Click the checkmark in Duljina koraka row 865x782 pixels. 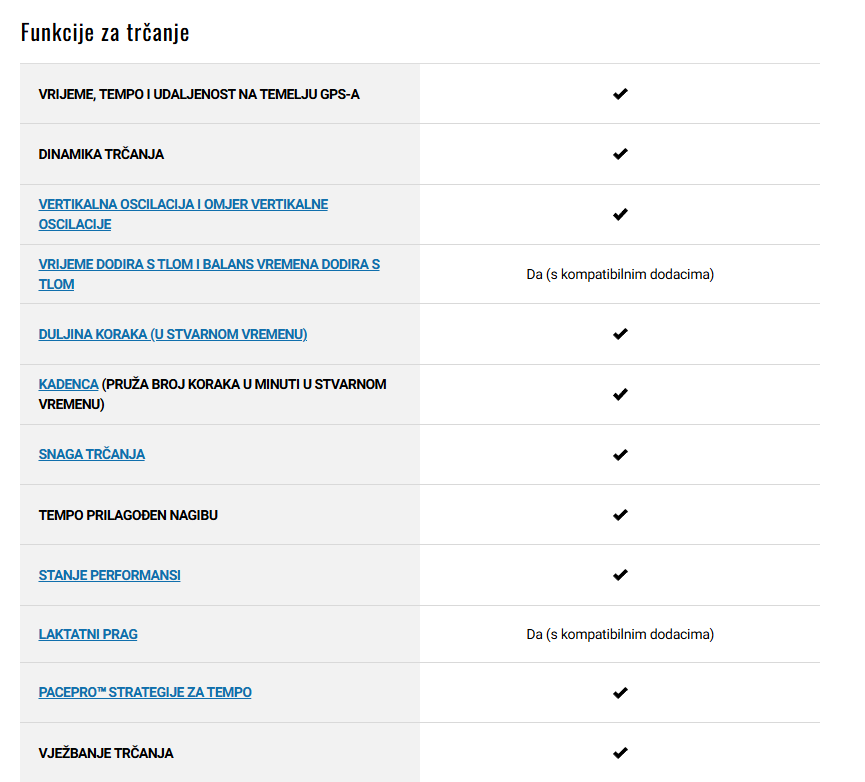pyautogui.click(x=620, y=334)
